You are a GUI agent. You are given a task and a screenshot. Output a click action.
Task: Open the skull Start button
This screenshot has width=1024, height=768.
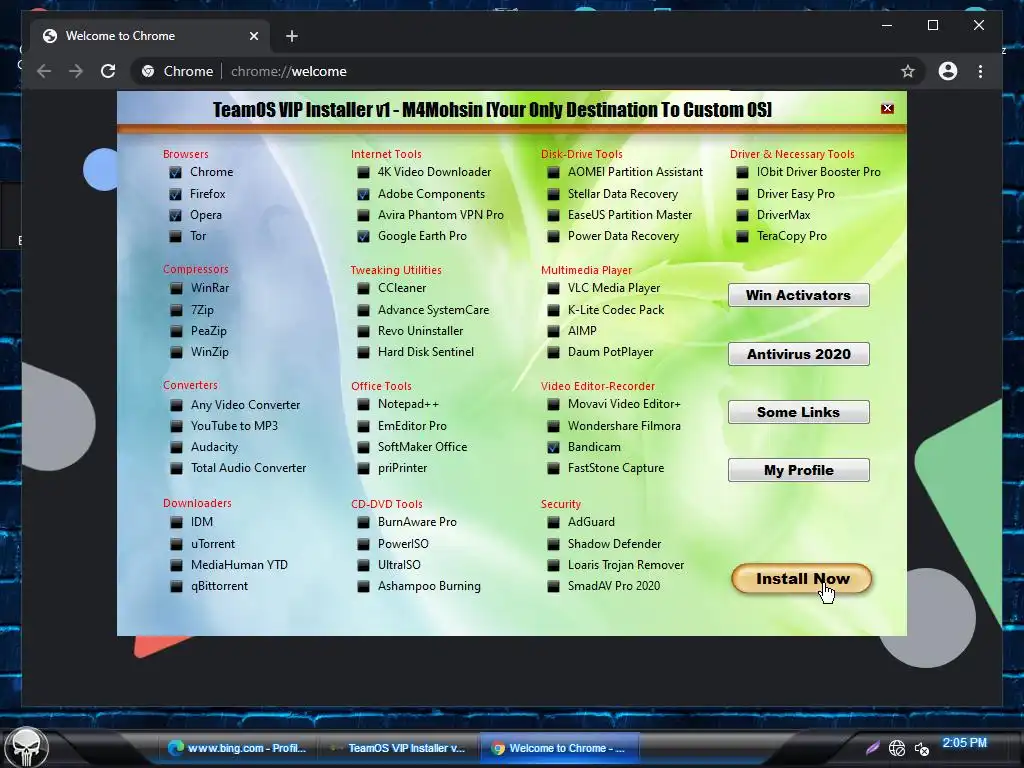click(26, 747)
